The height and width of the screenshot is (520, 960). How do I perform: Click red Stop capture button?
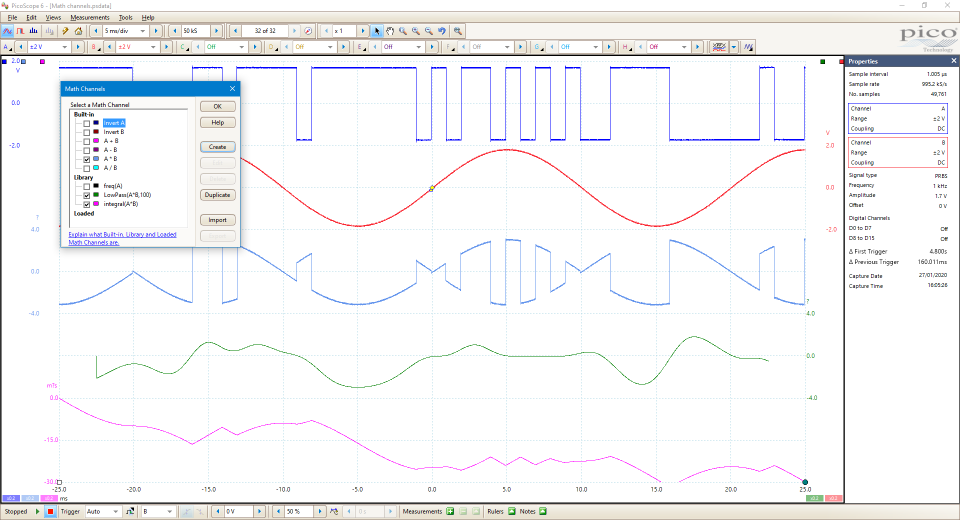(x=51, y=511)
